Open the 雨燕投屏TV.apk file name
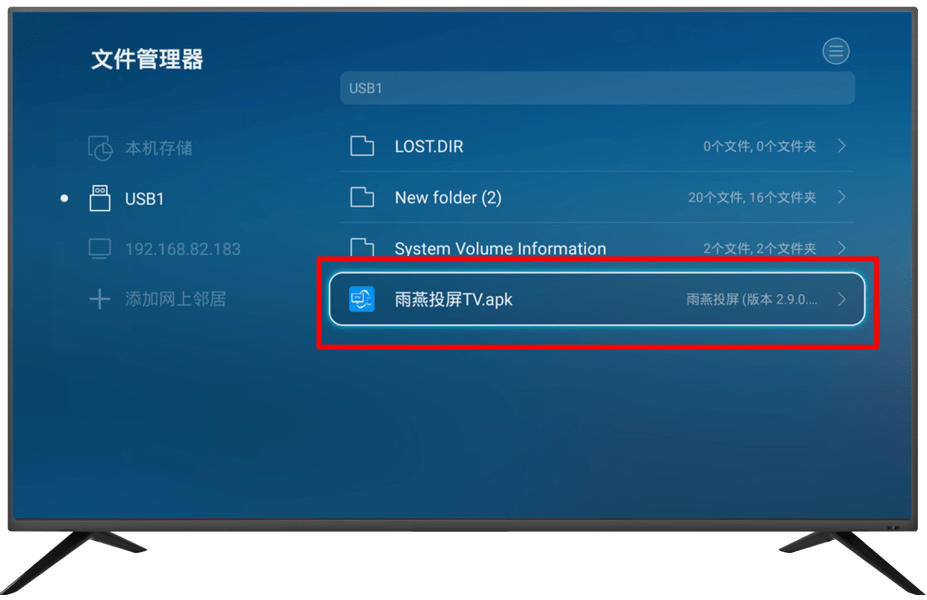 (x=453, y=300)
